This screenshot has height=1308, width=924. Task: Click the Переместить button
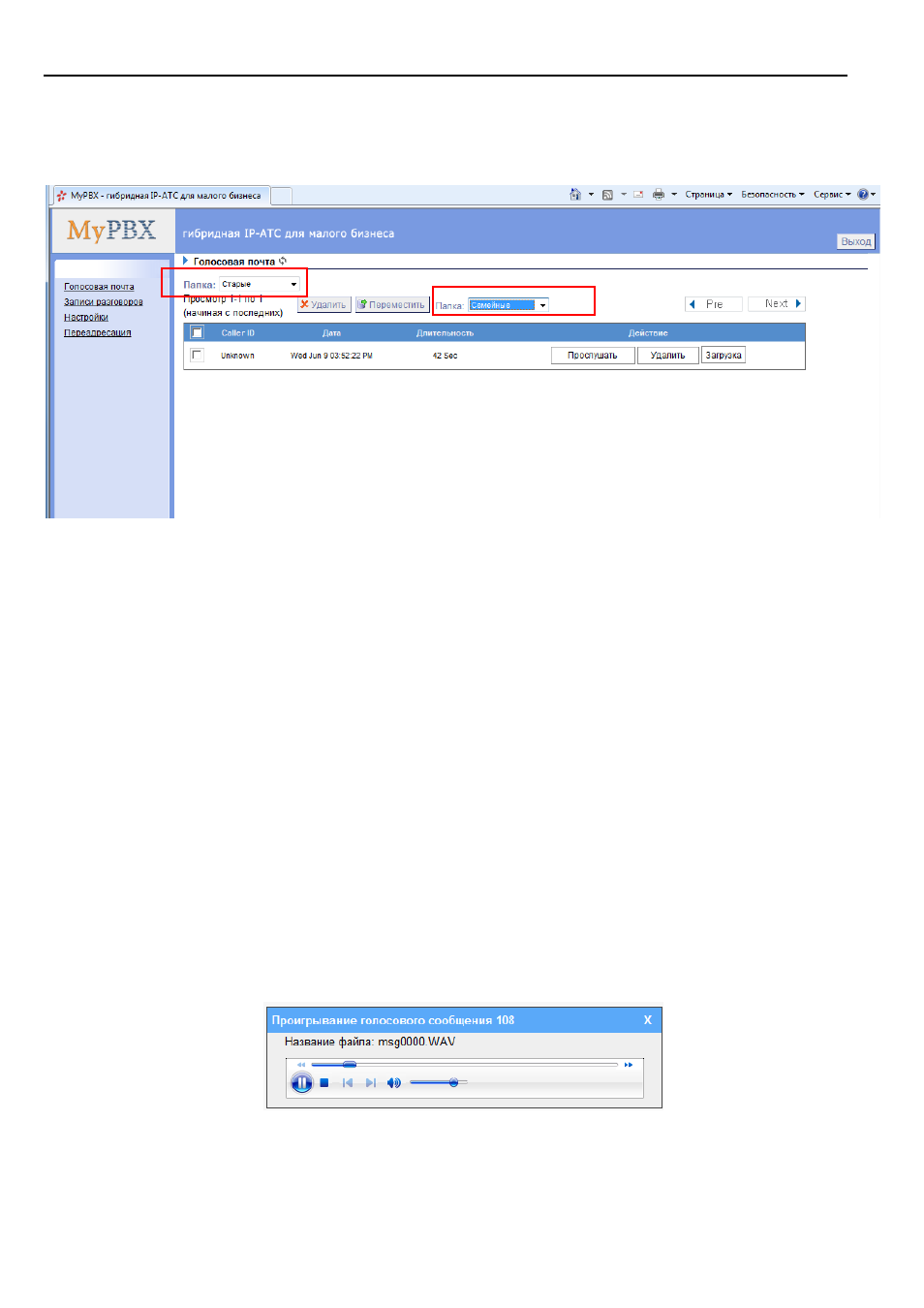392,304
